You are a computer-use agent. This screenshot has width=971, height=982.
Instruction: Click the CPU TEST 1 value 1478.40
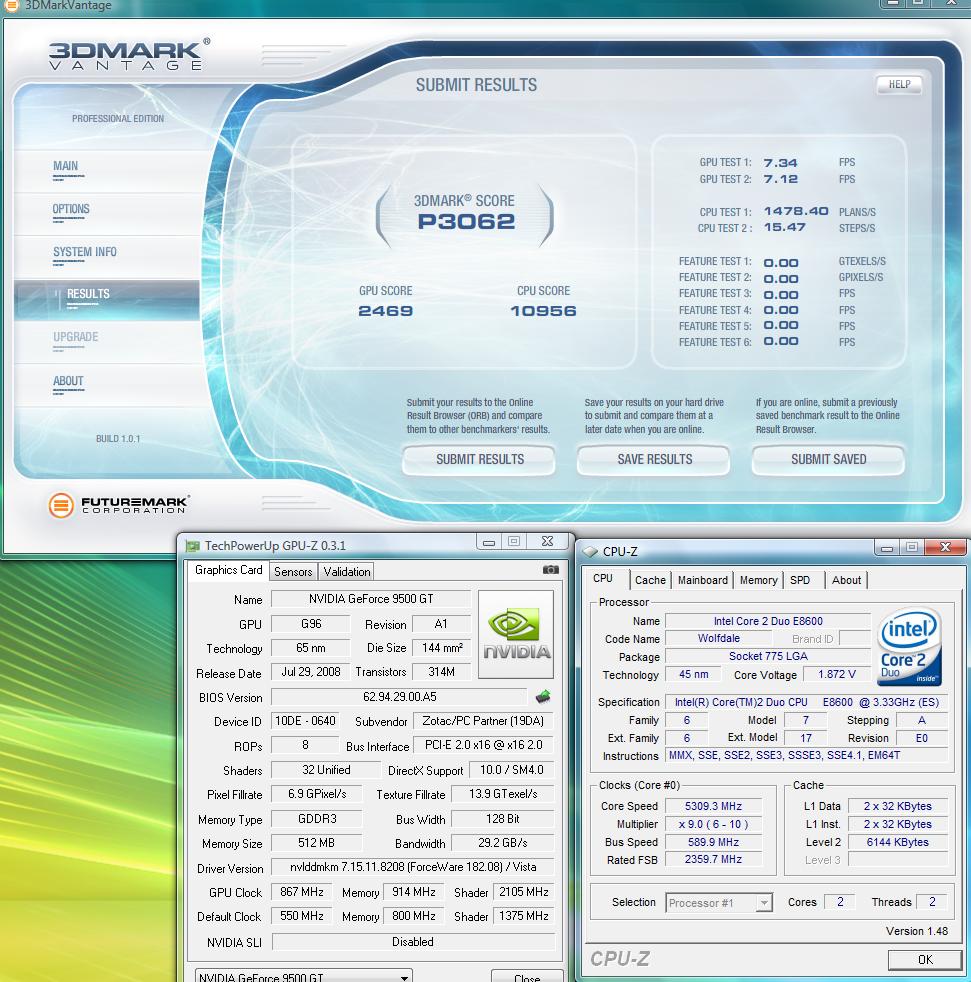coord(796,211)
